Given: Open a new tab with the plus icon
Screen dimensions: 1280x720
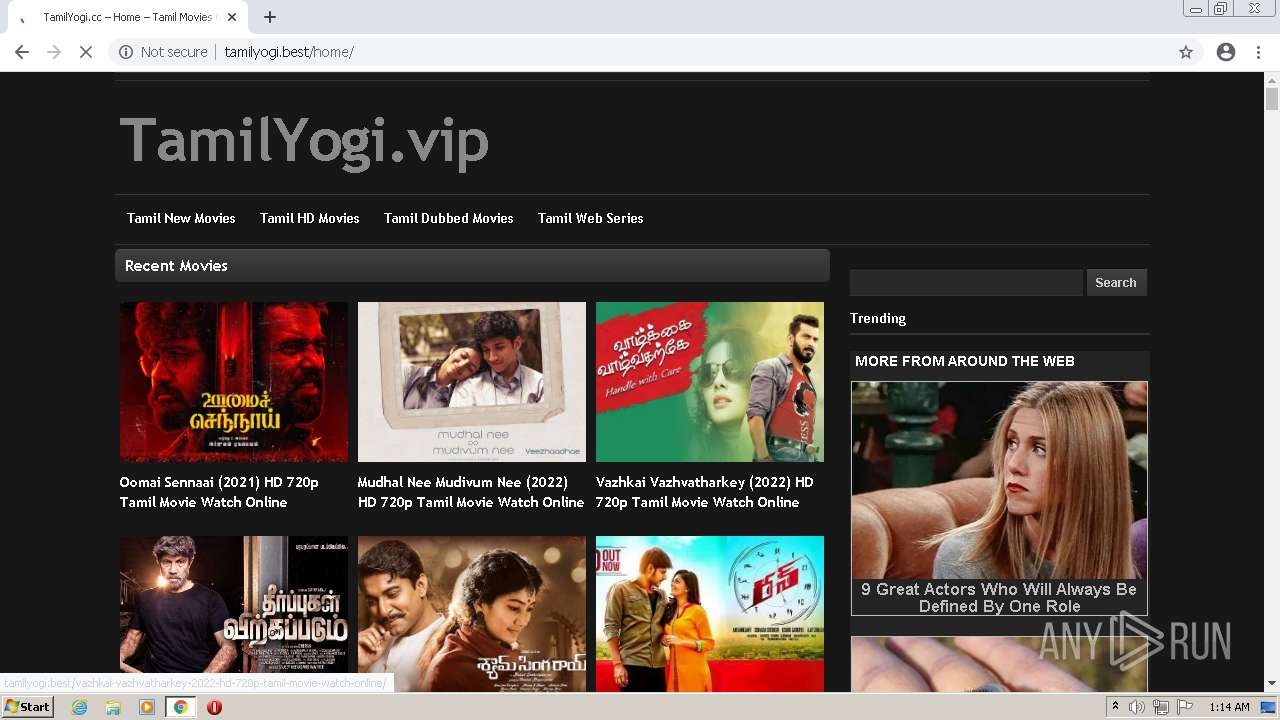Looking at the screenshot, I should [x=270, y=17].
